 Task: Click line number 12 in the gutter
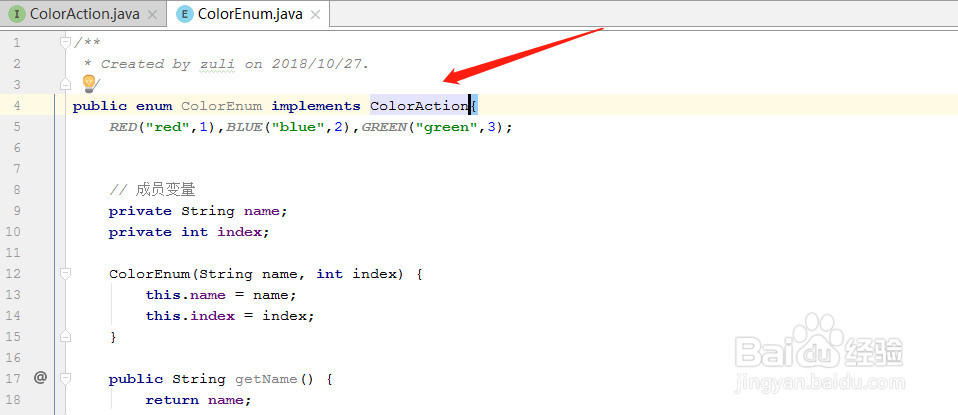[x=13, y=274]
